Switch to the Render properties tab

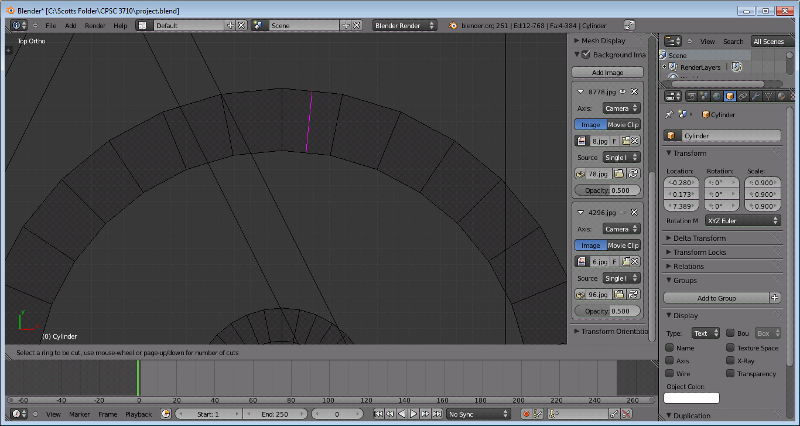[x=692, y=96]
